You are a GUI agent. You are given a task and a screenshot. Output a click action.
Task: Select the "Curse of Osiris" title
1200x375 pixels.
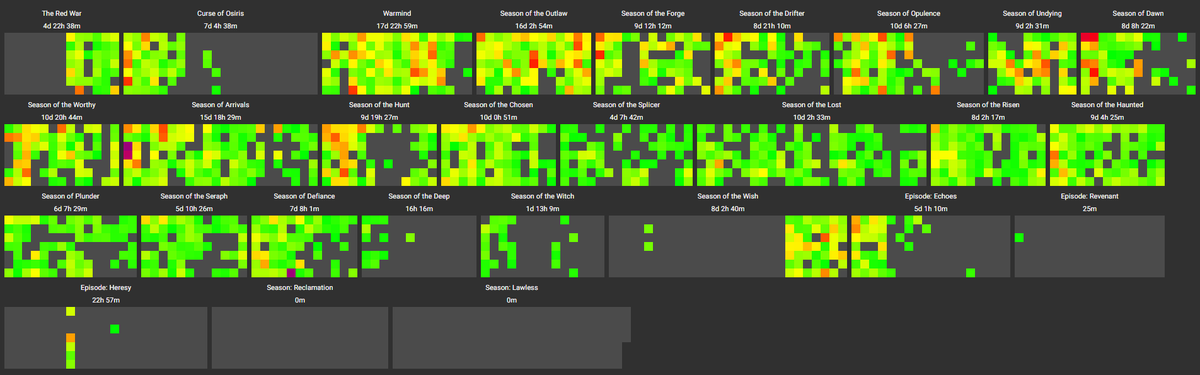[x=219, y=13]
